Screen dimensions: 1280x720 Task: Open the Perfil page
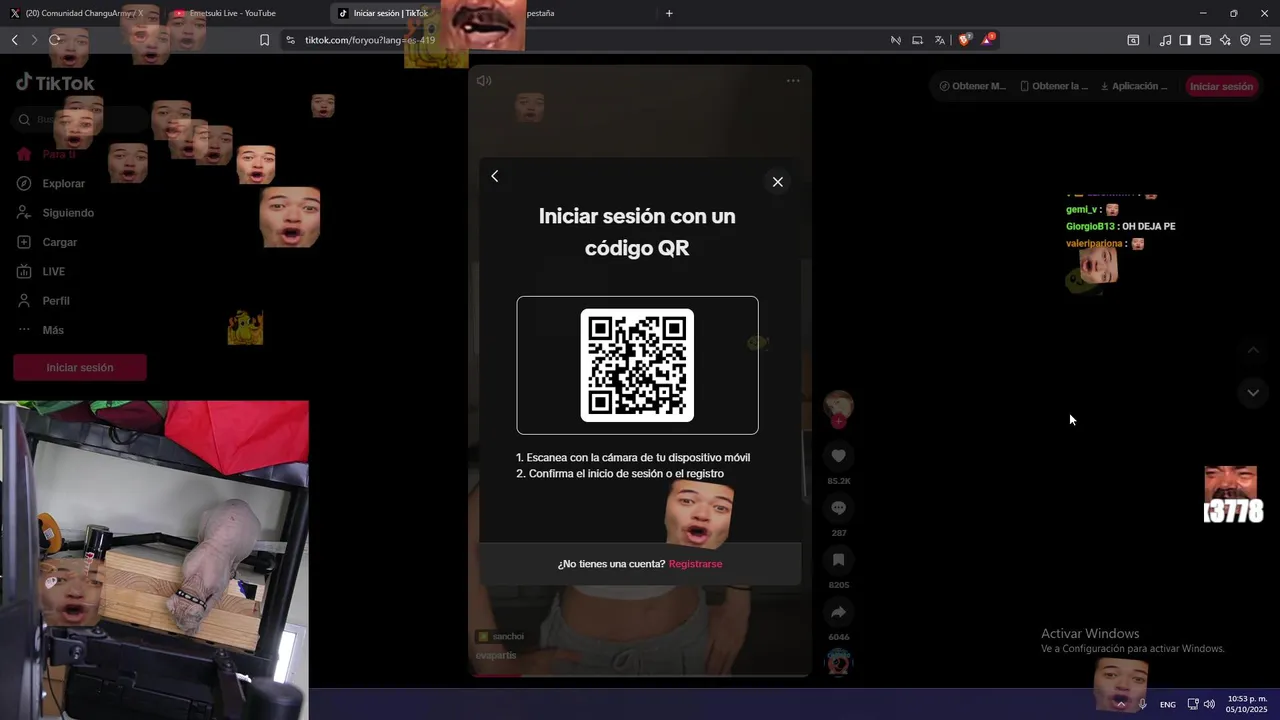pos(56,301)
